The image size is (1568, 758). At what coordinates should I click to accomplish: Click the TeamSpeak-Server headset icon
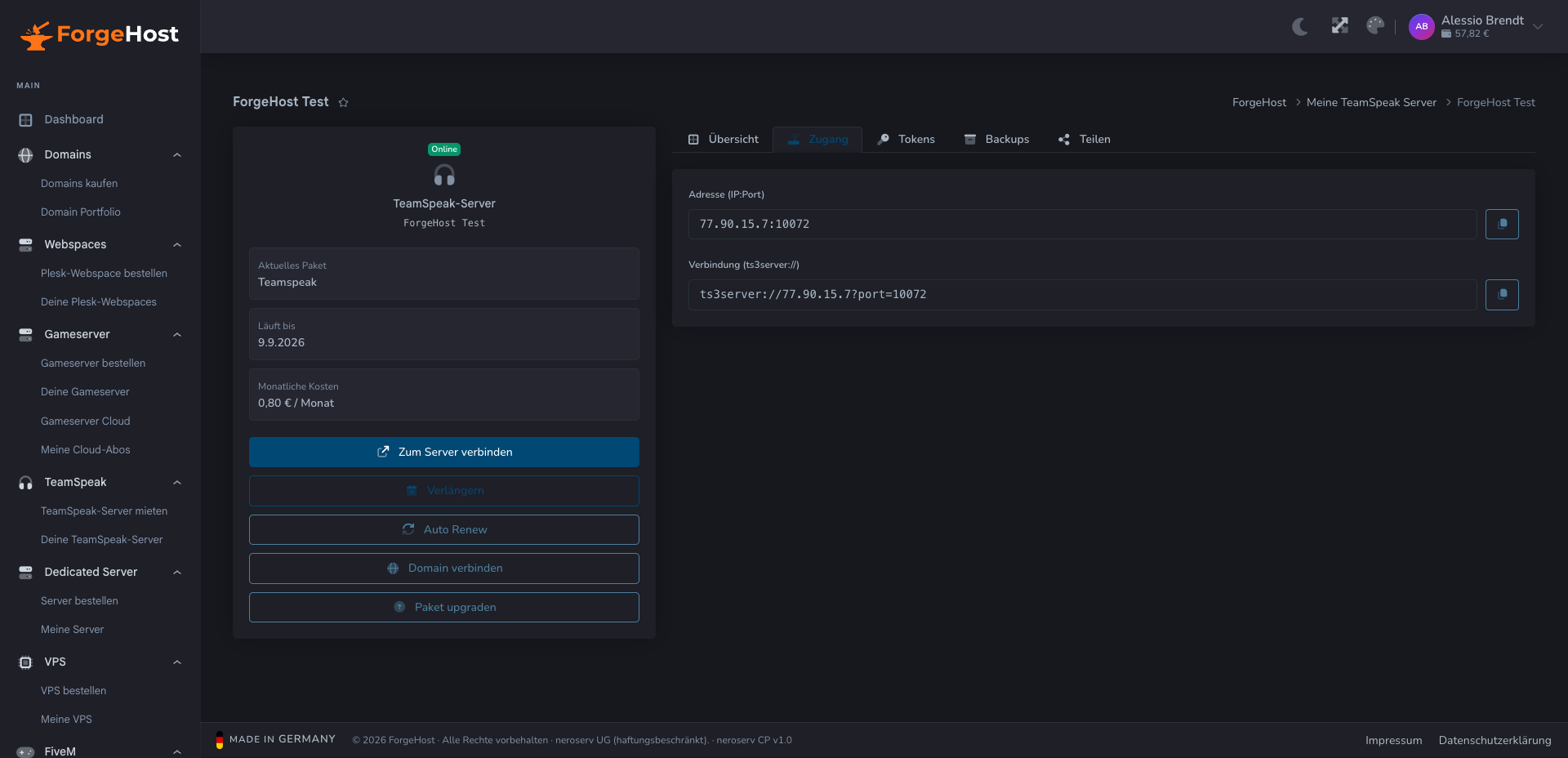[444, 175]
